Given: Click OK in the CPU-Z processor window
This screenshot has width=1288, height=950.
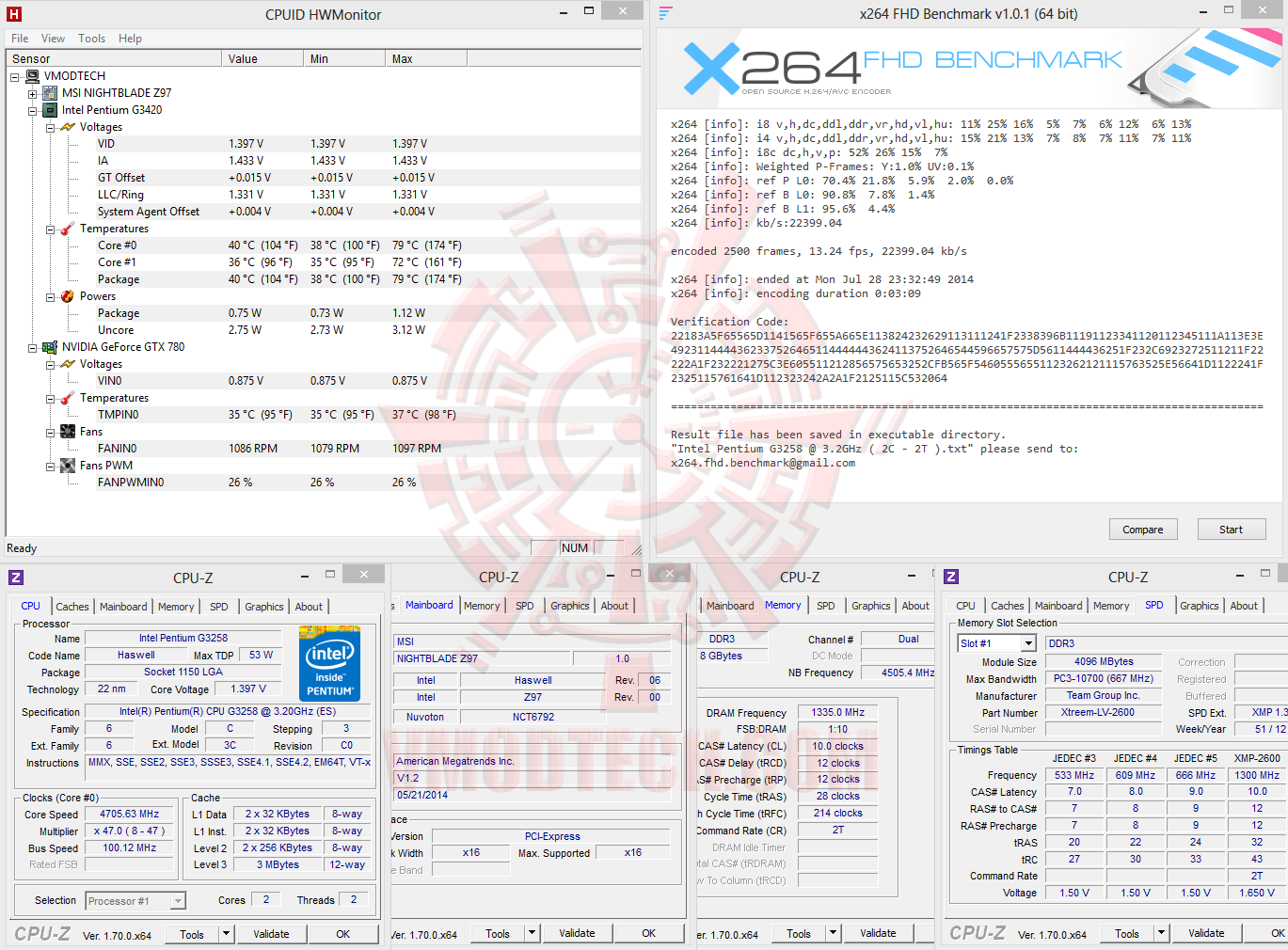Looking at the screenshot, I should tap(343, 934).
